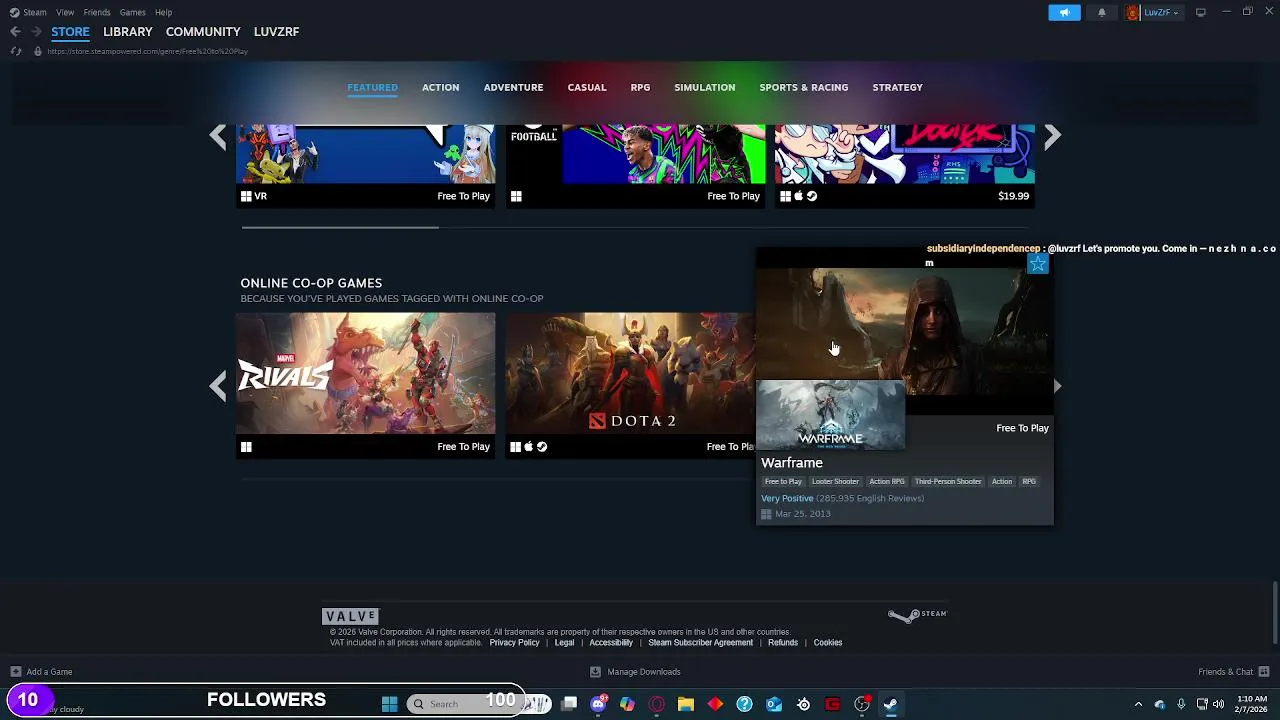The width and height of the screenshot is (1280, 720).
Task: Open the Privacy Policy link
Action: pyautogui.click(x=514, y=643)
